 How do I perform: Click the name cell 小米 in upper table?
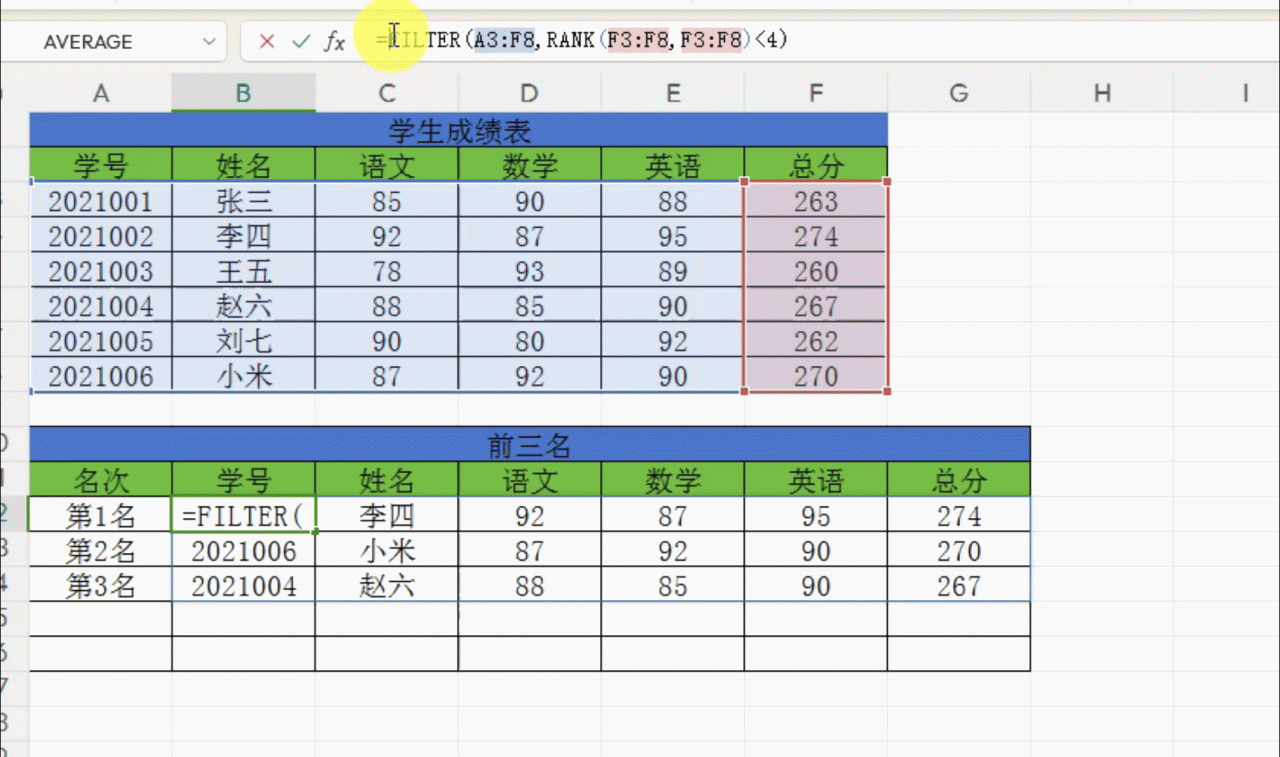pyautogui.click(x=243, y=376)
